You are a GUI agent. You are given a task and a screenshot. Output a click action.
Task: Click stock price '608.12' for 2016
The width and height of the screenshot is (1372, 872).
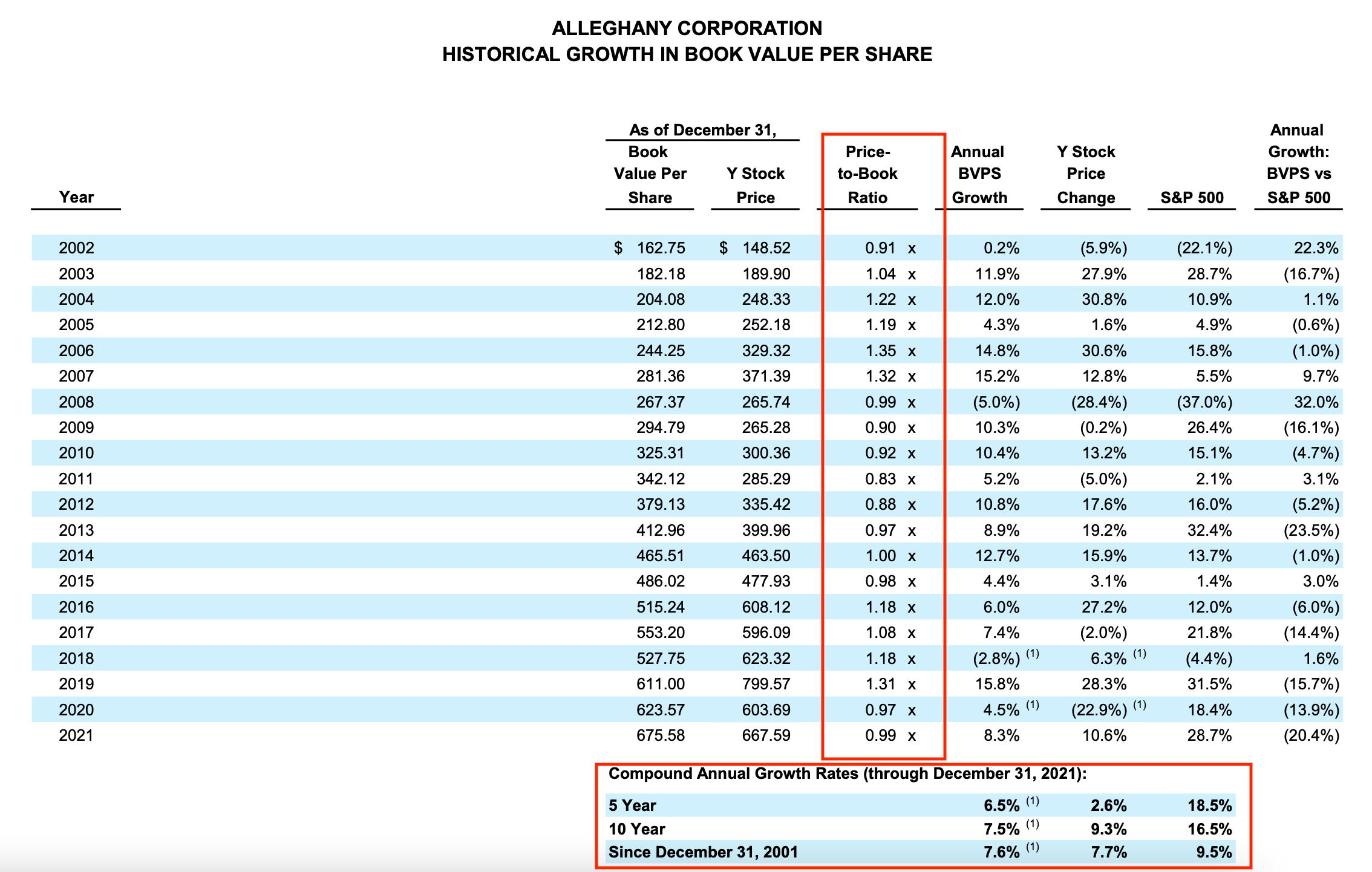coord(766,607)
